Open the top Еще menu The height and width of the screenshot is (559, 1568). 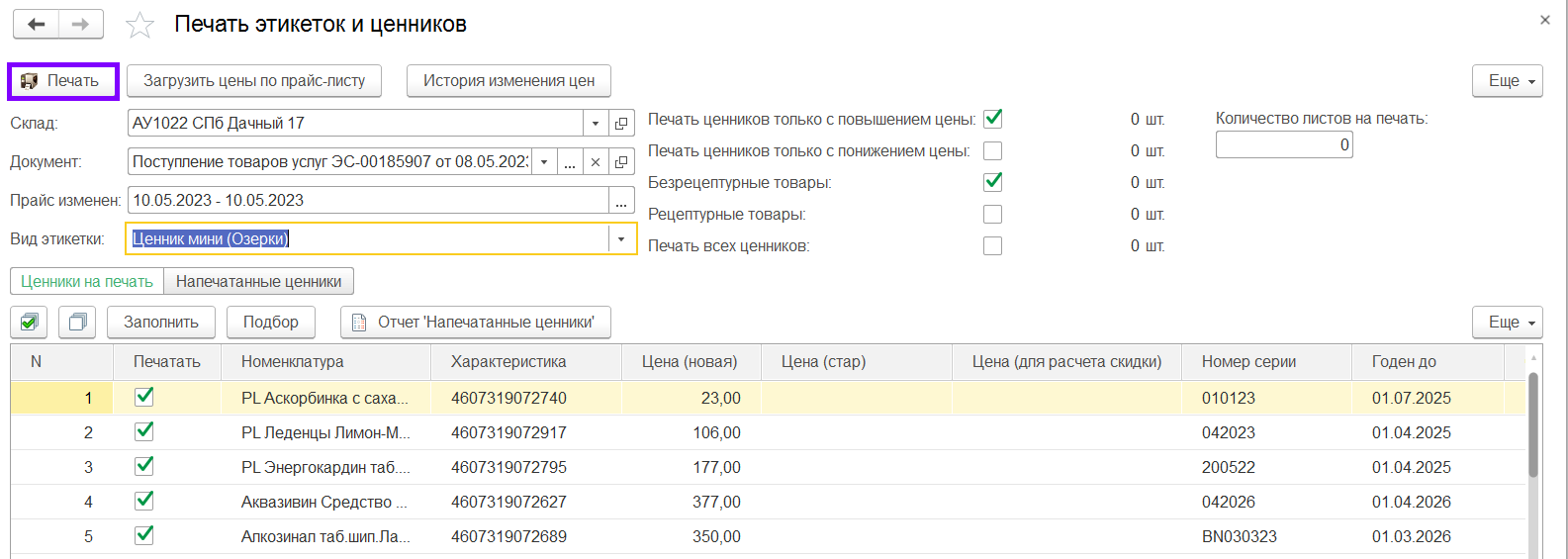tap(1507, 81)
